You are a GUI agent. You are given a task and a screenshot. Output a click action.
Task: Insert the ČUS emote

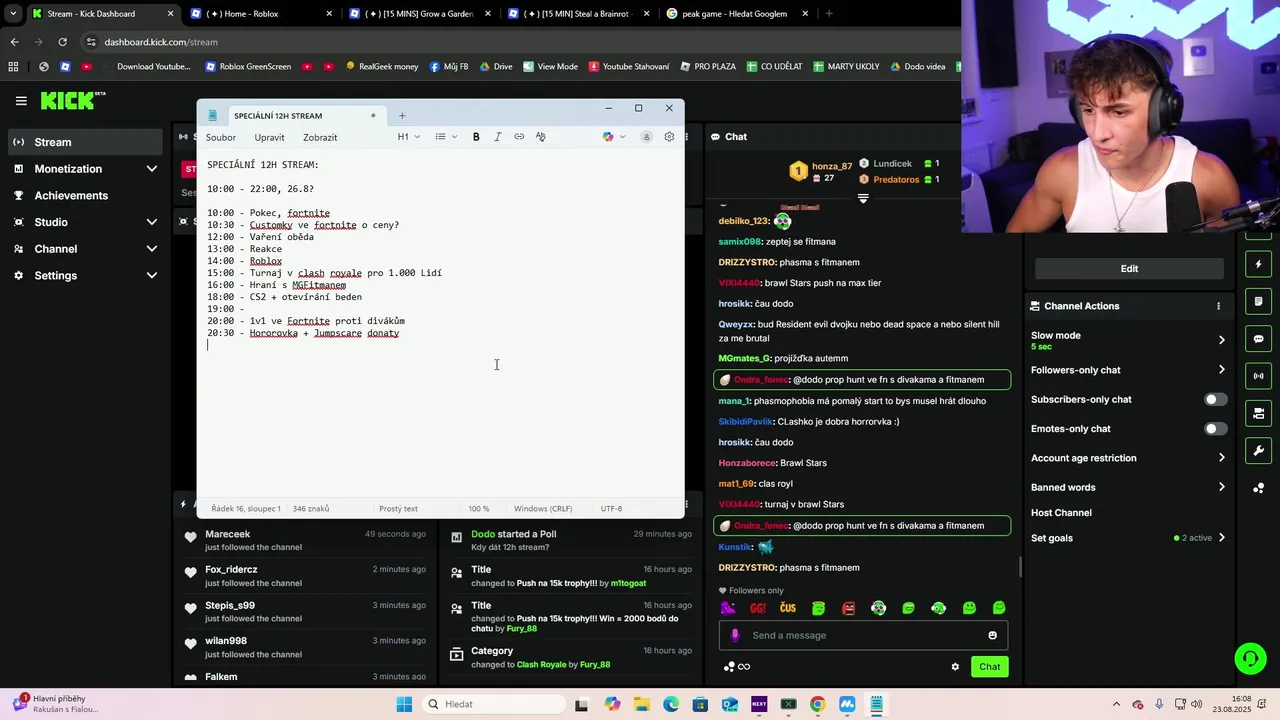(x=788, y=608)
